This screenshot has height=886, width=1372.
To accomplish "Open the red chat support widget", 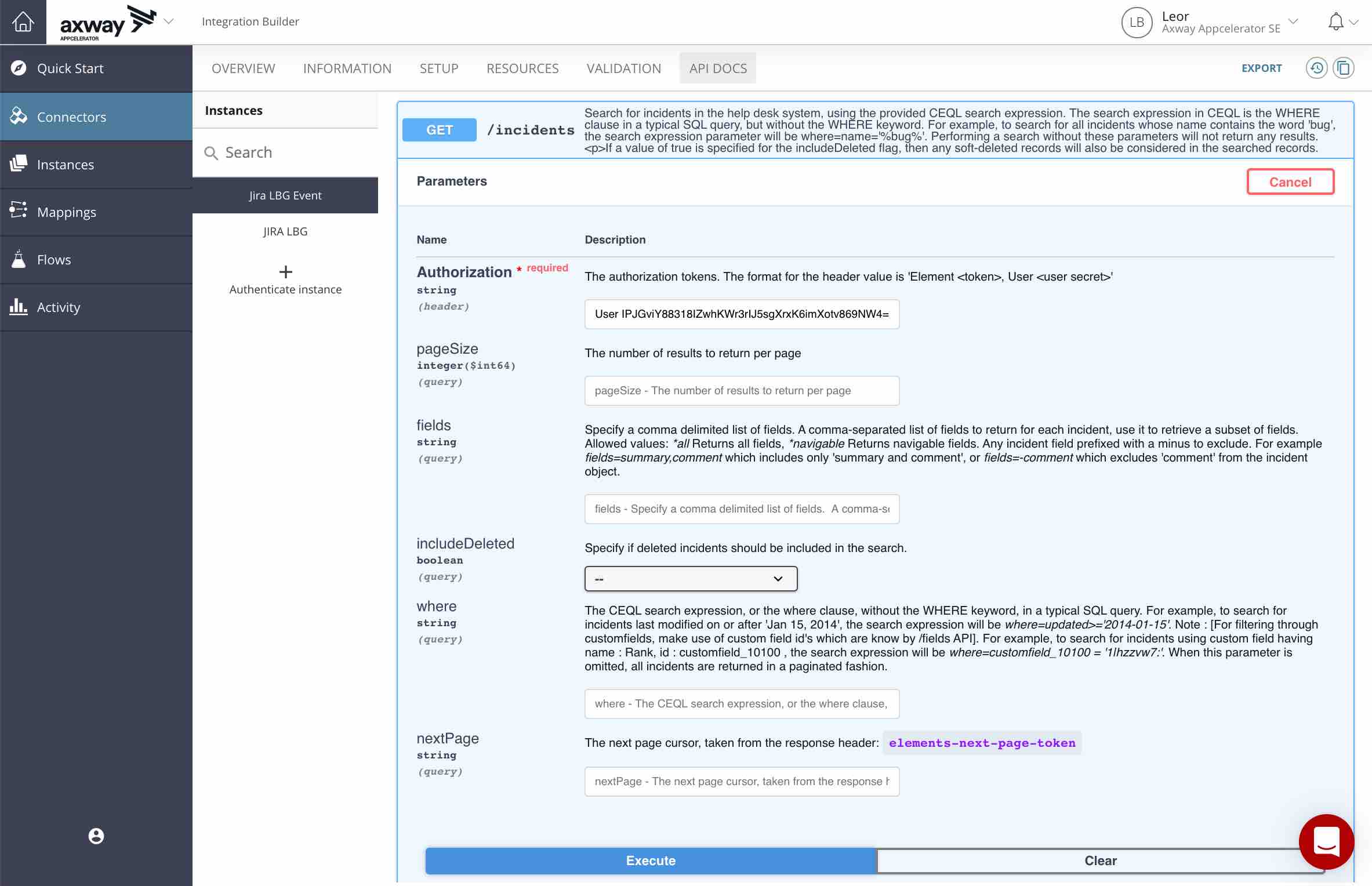I will tap(1327, 841).
